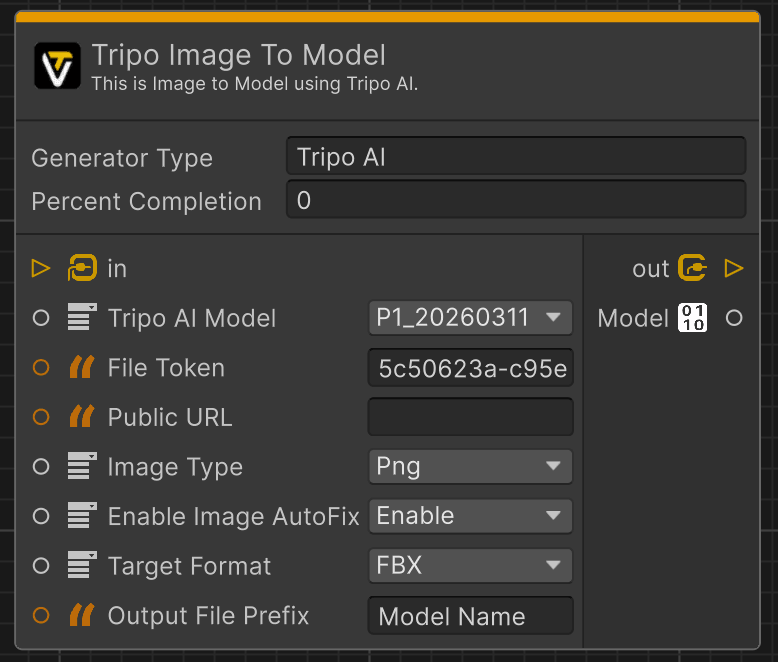This screenshot has height=662, width=778.
Task: Click the Percent Completion value field
Action: [515, 200]
